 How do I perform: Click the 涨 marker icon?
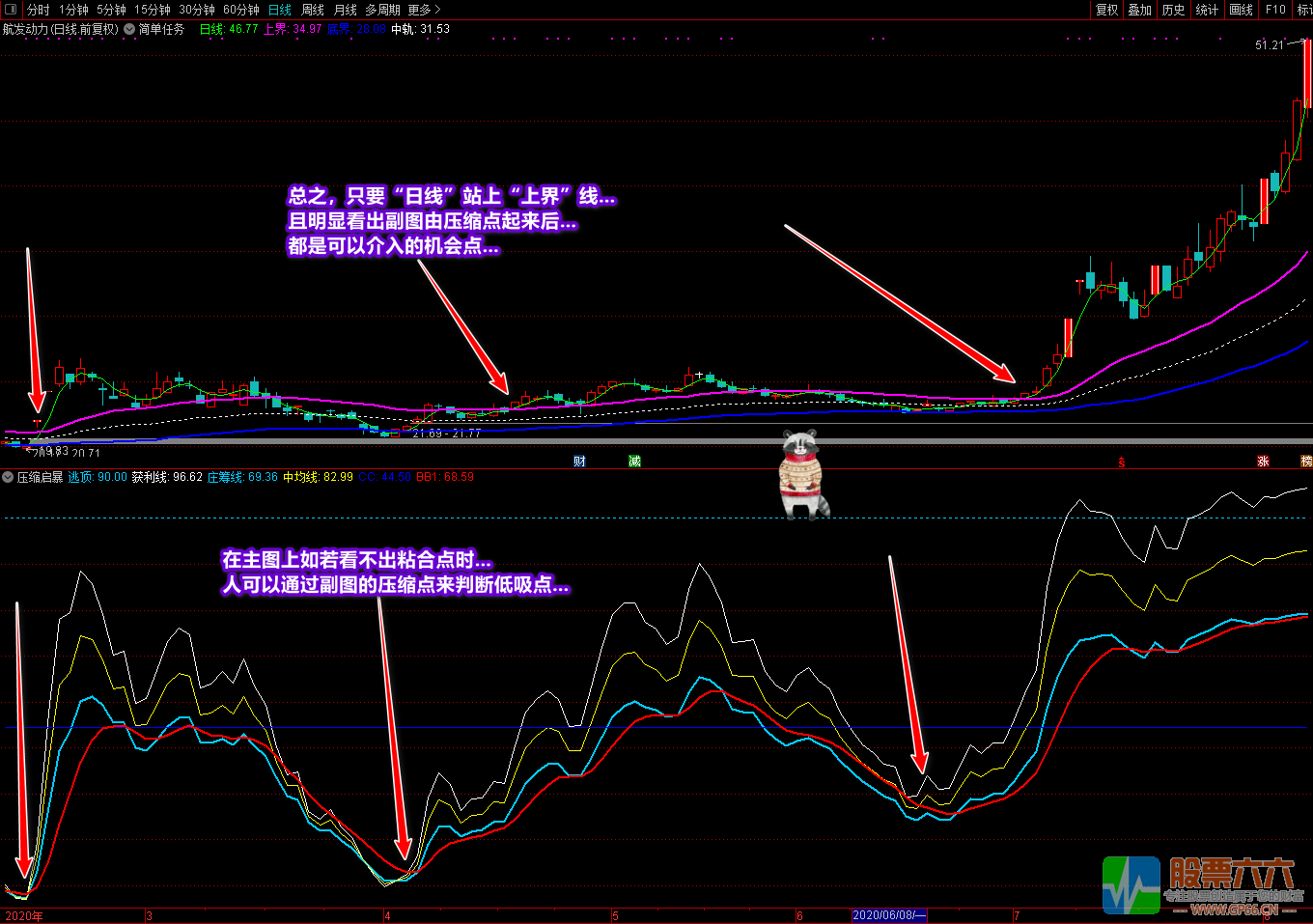1262,462
